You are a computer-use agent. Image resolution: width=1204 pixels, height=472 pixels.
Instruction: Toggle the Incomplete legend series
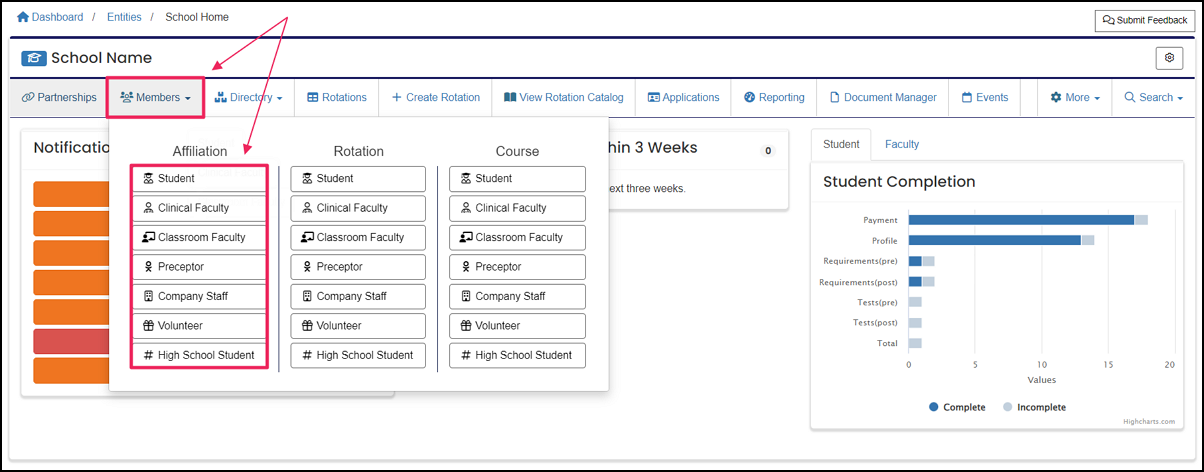(x=1034, y=407)
